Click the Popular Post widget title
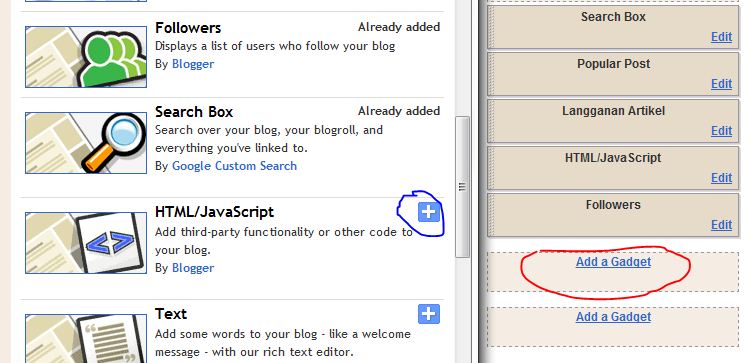Image resolution: width=751 pixels, height=363 pixels. point(613,64)
